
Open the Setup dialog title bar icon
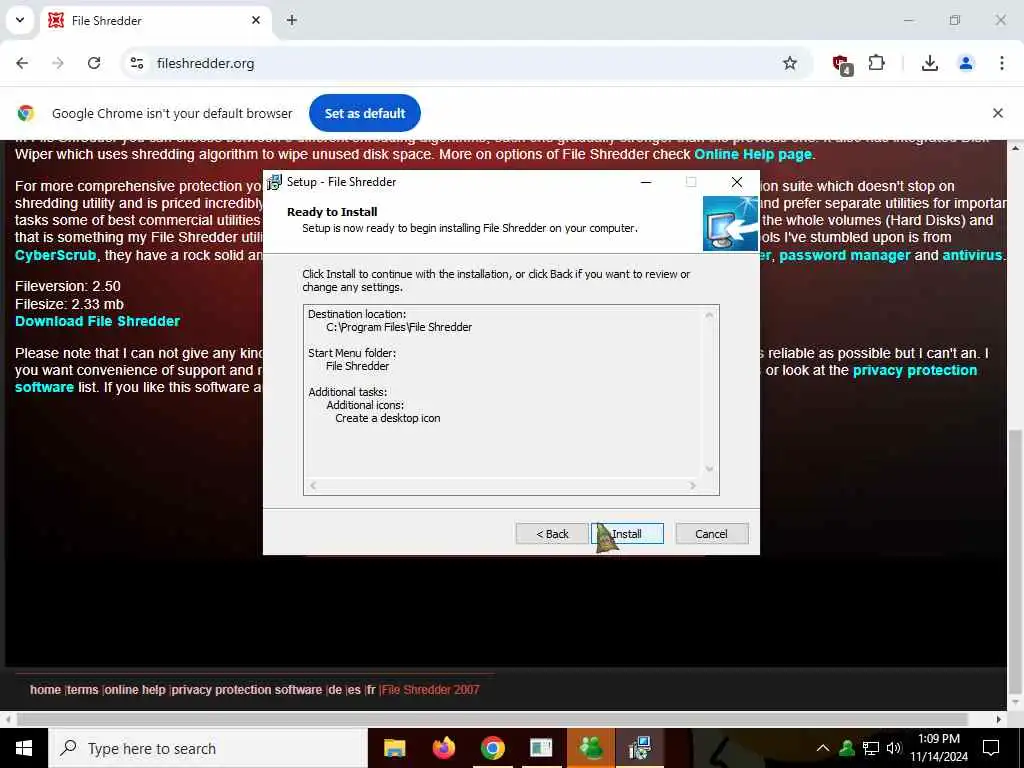pyautogui.click(x=274, y=182)
